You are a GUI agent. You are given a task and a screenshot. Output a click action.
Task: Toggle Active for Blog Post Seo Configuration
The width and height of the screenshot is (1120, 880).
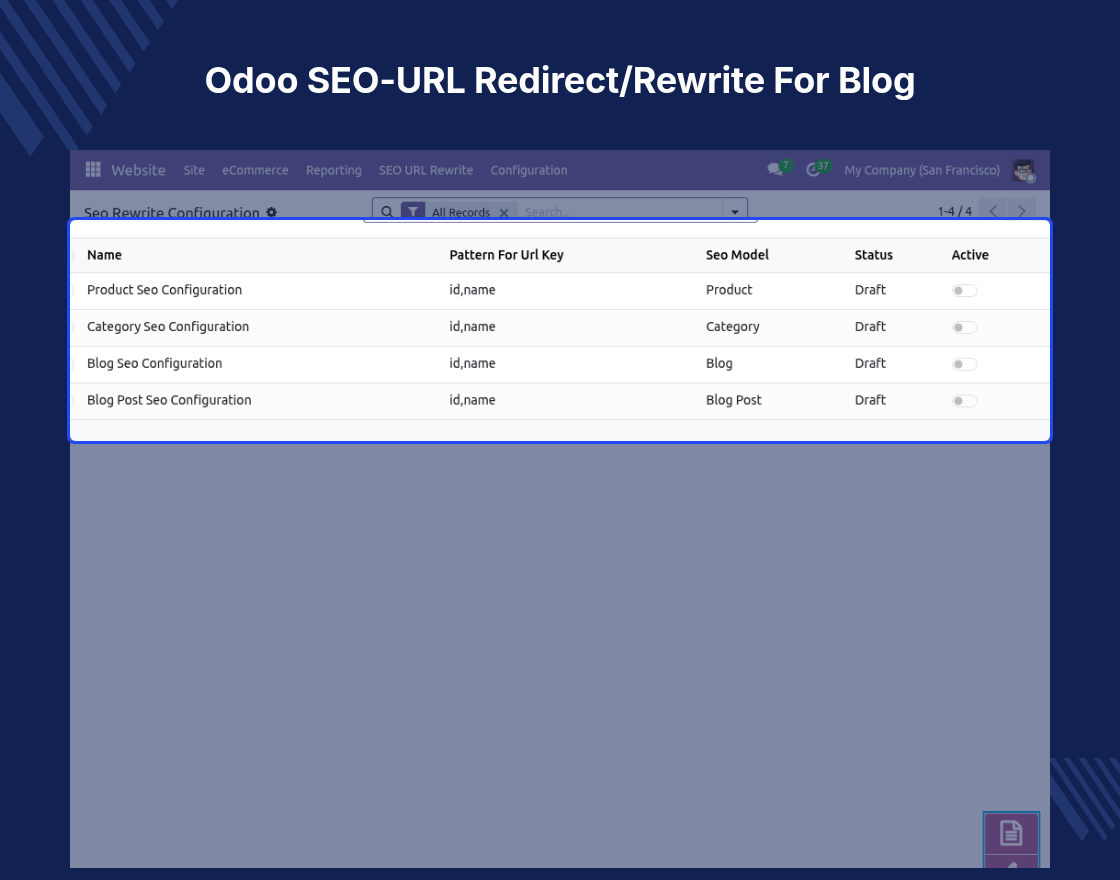[x=964, y=401]
